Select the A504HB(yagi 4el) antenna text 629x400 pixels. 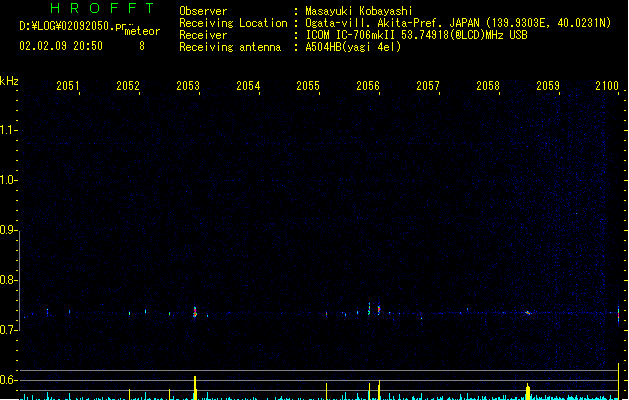pos(353,47)
